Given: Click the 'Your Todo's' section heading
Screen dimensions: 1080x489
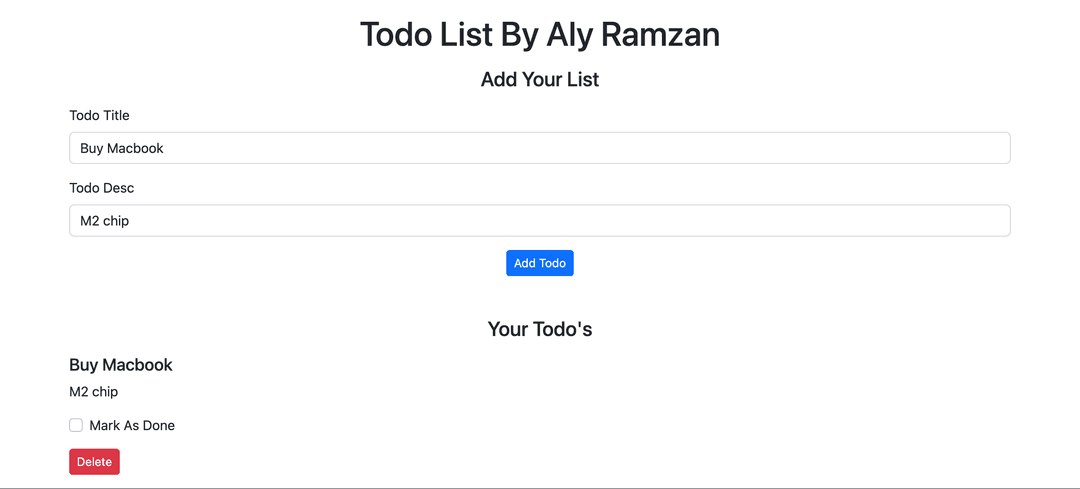Looking at the screenshot, I should (x=540, y=329).
